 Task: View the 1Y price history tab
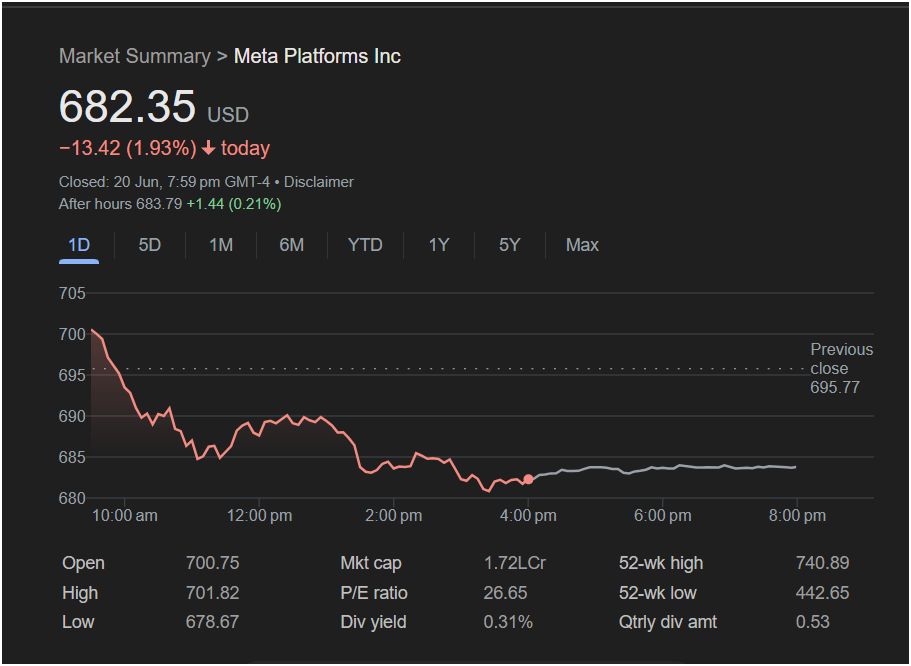pos(438,245)
